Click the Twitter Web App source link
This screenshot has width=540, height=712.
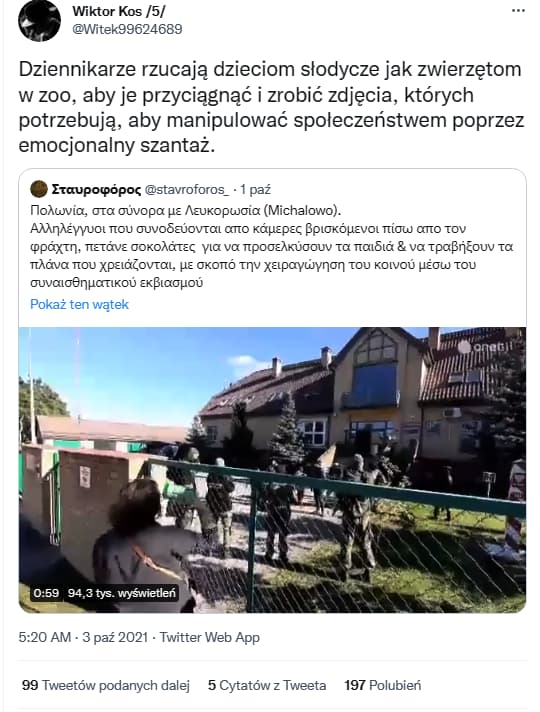210,637
